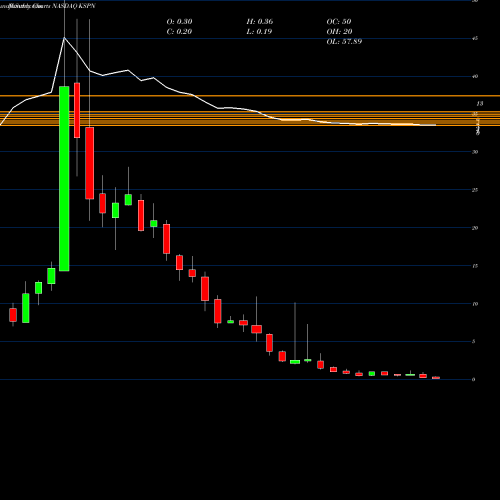Click the 15 price axis label

click(x=475, y=266)
